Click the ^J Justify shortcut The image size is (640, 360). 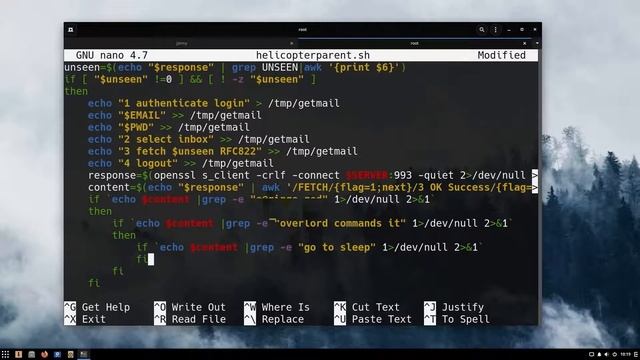pos(454,307)
